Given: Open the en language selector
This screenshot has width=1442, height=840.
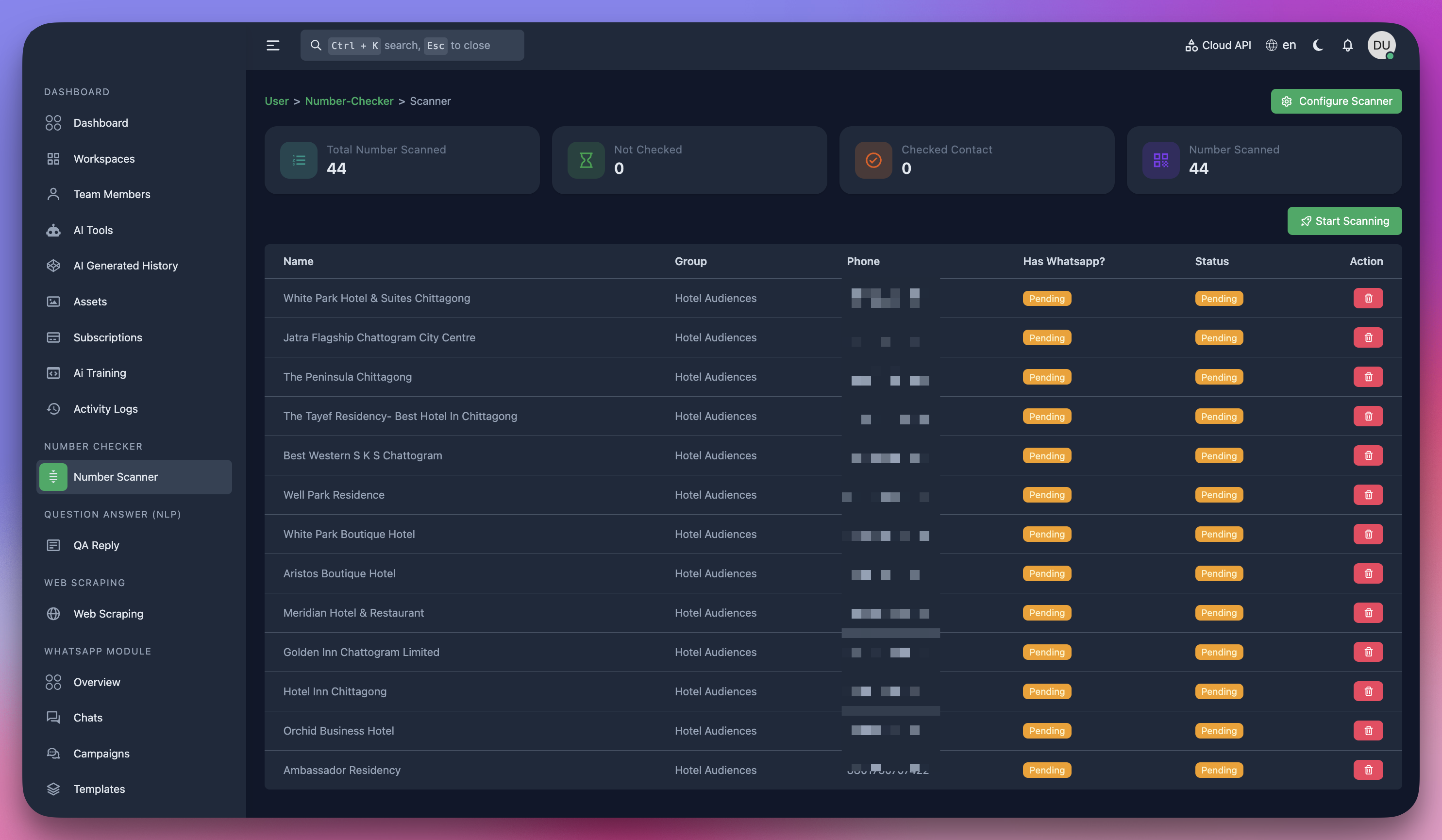Looking at the screenshot, I should click(1281, 45).
